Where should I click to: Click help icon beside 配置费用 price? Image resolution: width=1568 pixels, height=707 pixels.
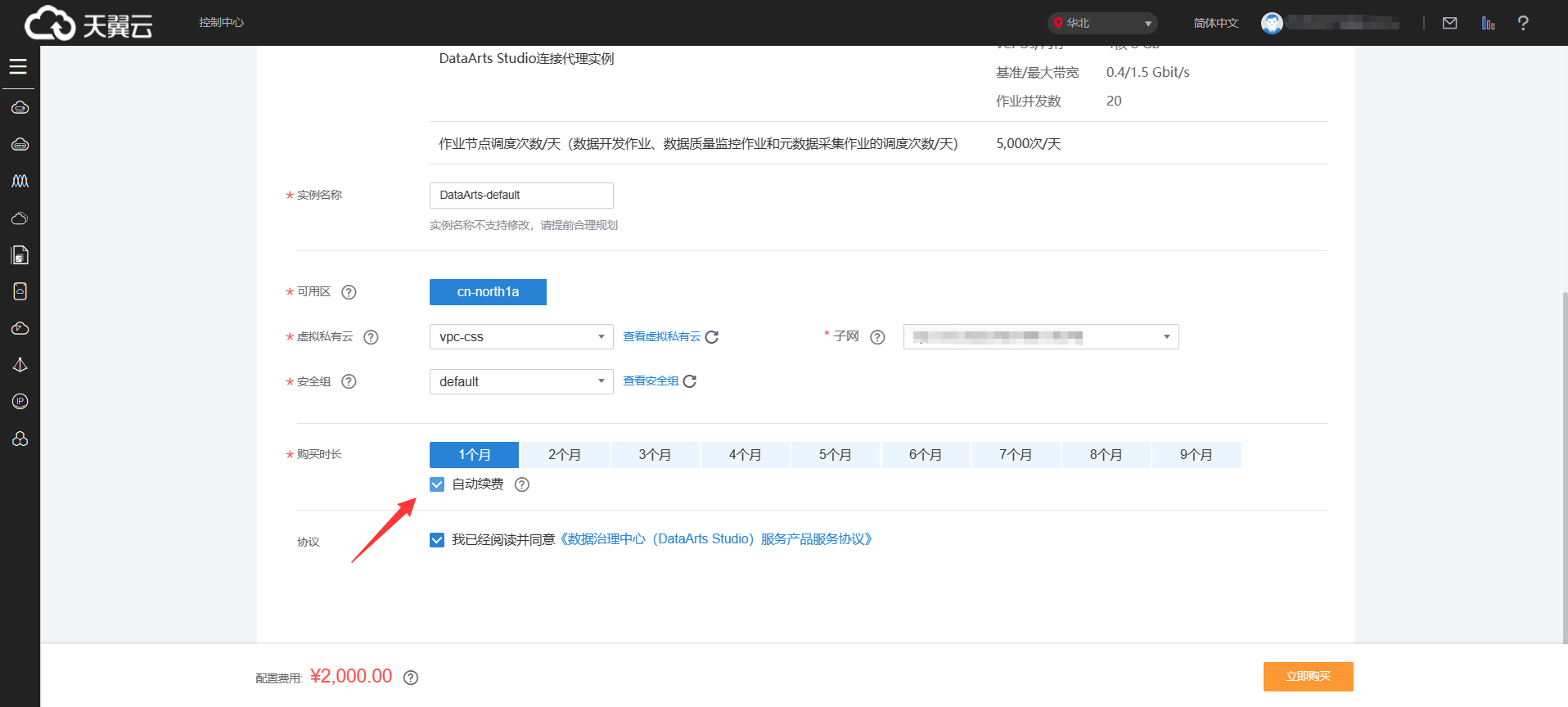pos(411,678)
